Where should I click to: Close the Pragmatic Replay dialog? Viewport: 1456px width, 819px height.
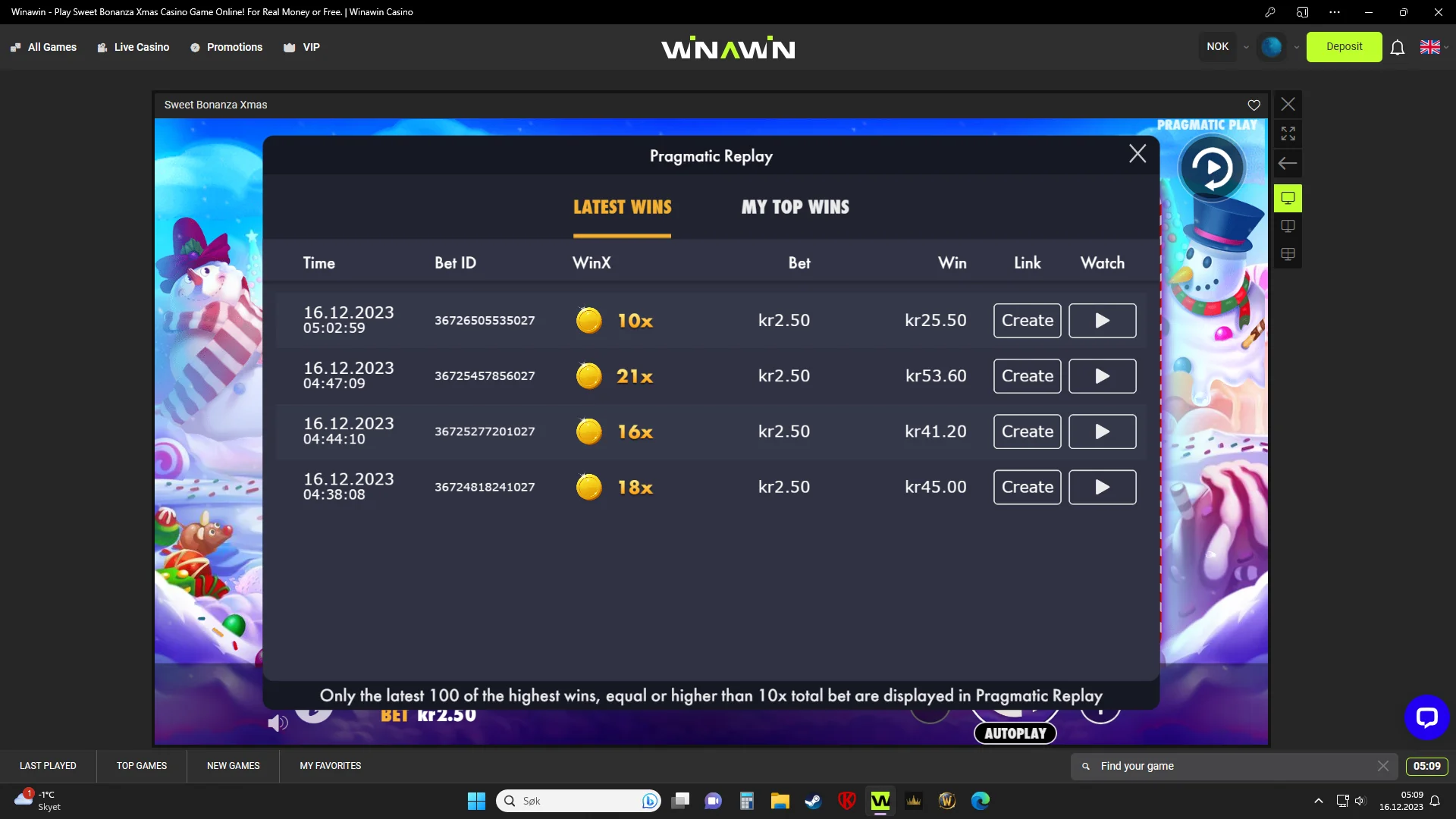click(1137, 154)
